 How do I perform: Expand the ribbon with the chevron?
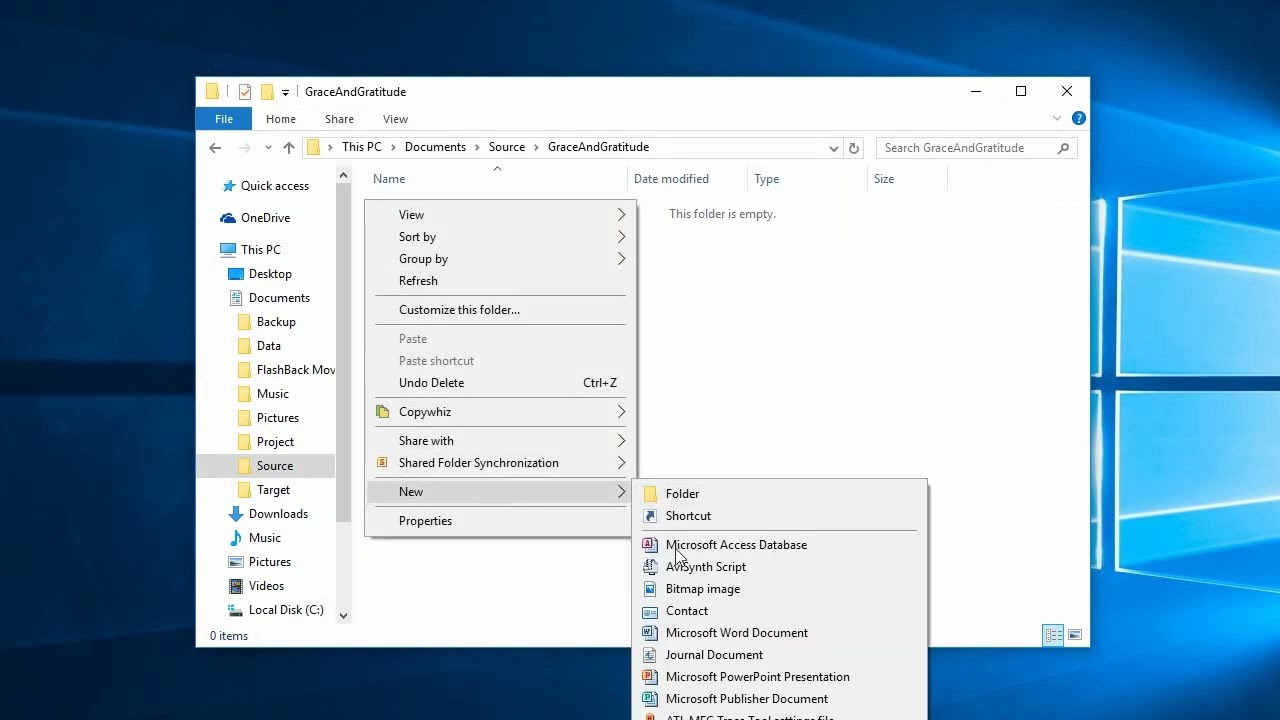1057,119
